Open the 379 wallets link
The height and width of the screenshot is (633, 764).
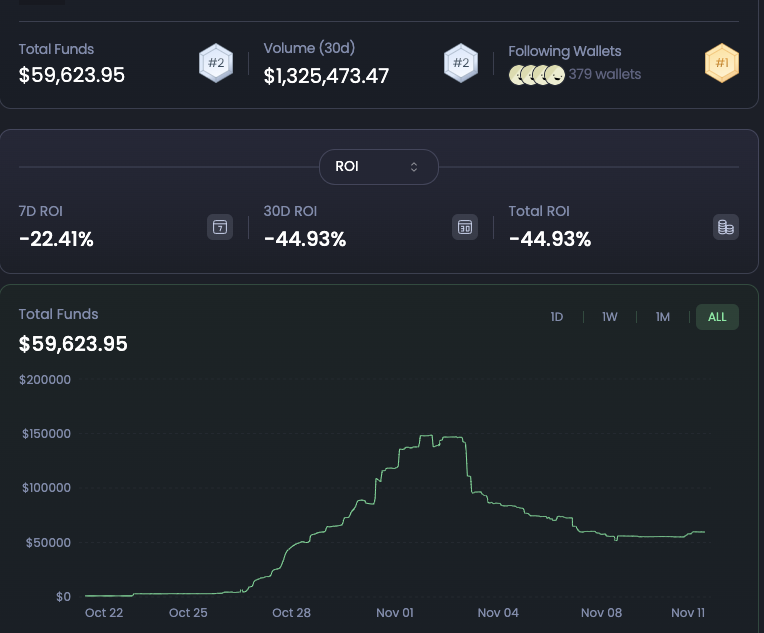605,75
